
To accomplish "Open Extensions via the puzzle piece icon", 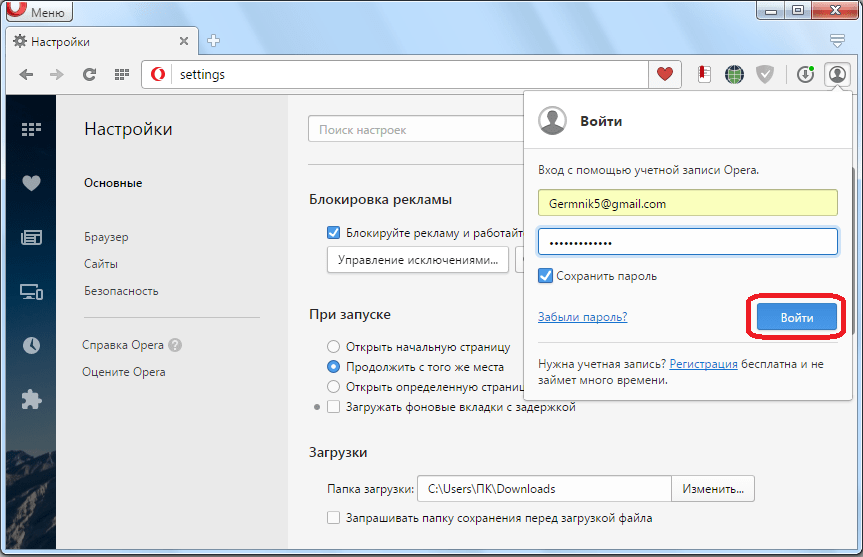I will pos(31,399).
